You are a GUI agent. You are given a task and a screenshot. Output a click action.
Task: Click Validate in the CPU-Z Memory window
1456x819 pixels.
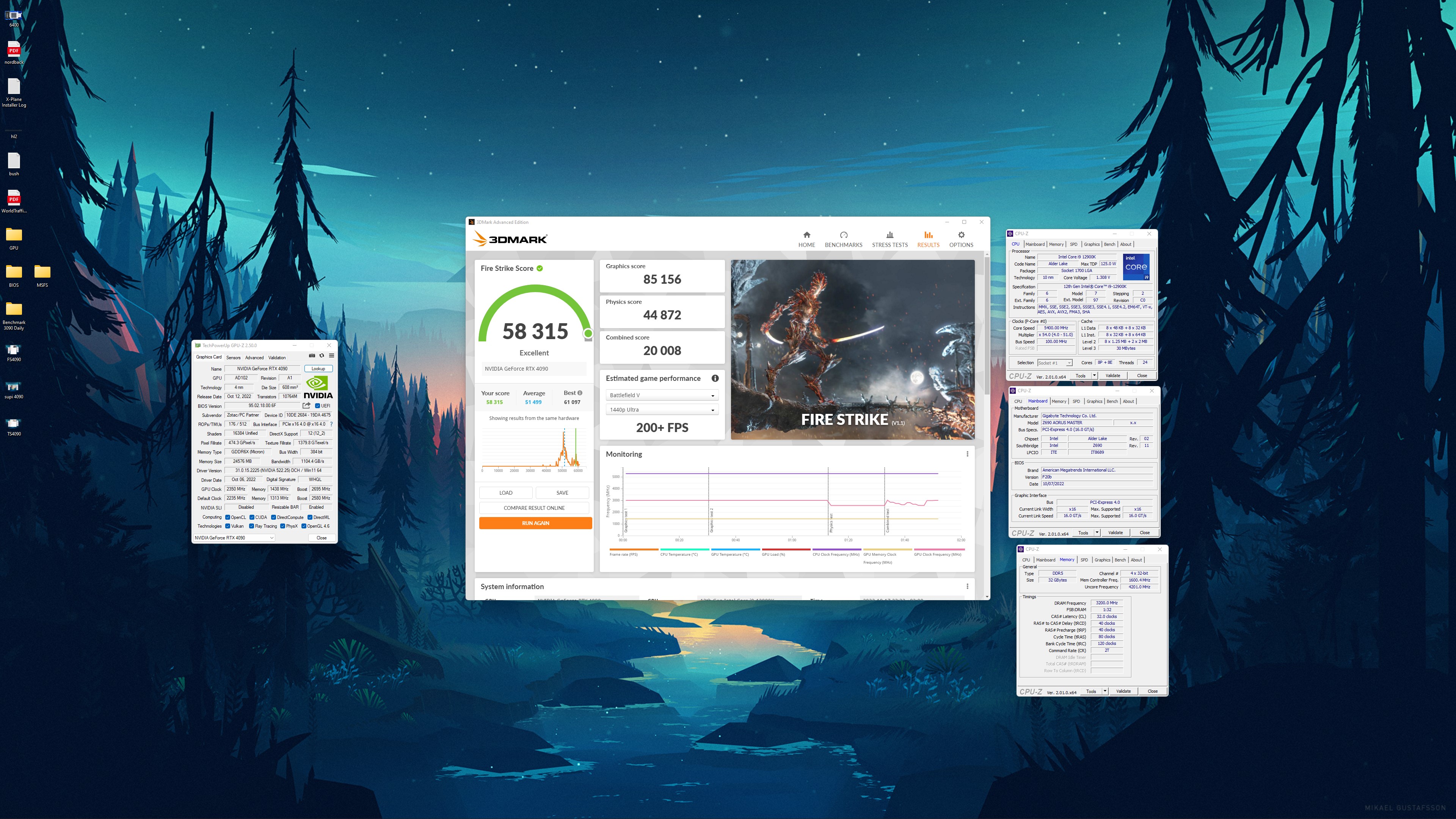point(1123,691)
